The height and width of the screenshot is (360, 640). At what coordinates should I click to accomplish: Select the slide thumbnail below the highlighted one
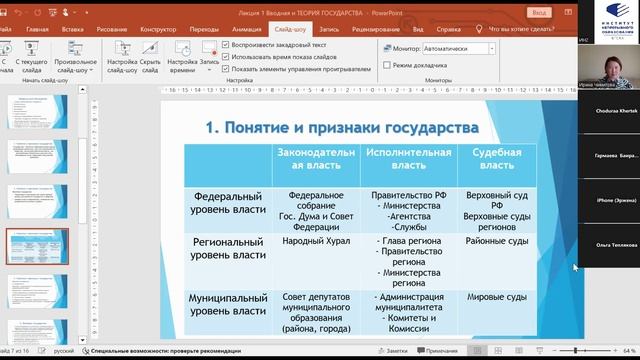click(38, 291)
